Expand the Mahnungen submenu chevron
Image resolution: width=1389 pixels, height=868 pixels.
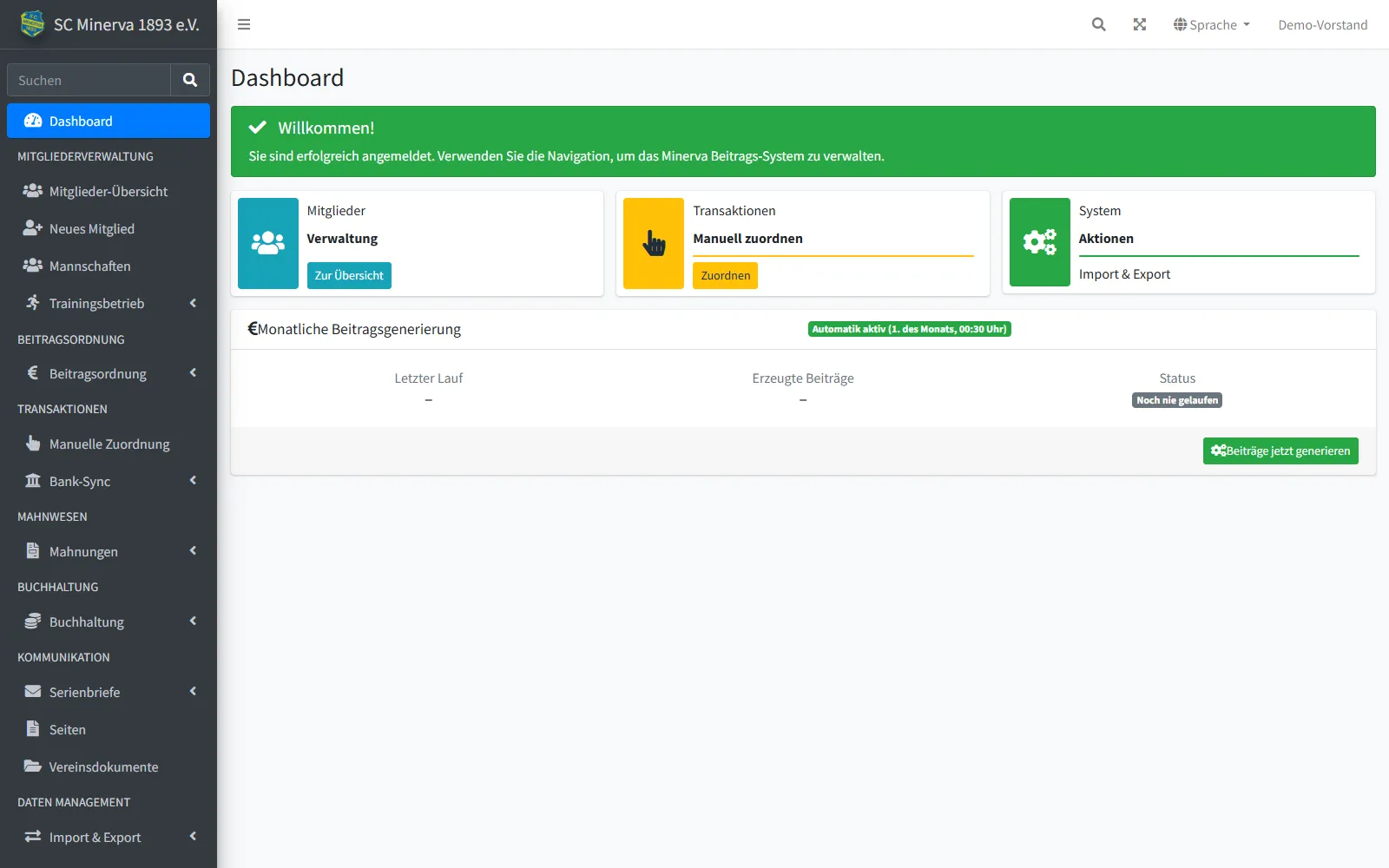click(x=193, y=551)
